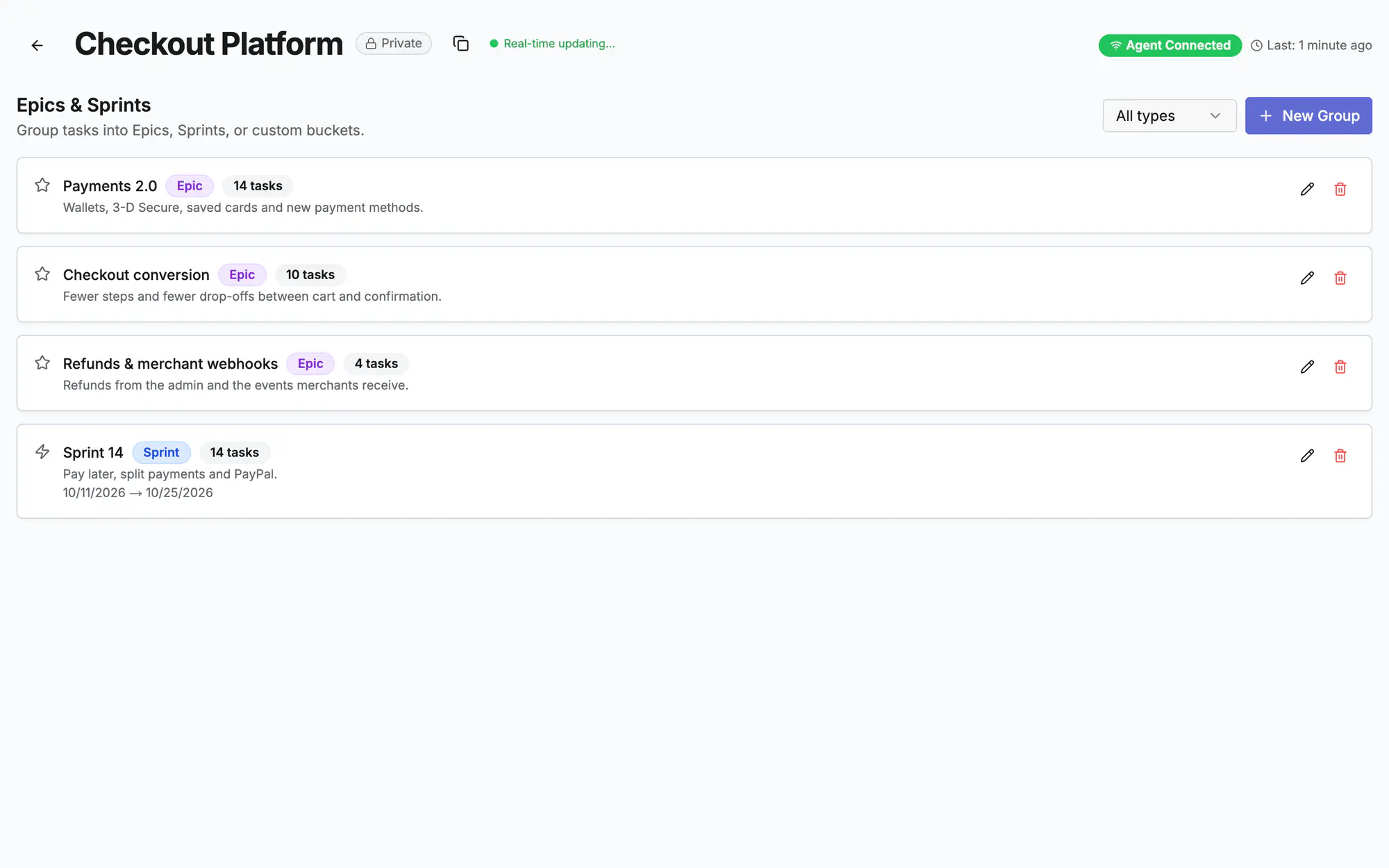Screen dimensions: 1389x868
Task: Edit the Sprint 14 group
Action: click(1307, 456)
